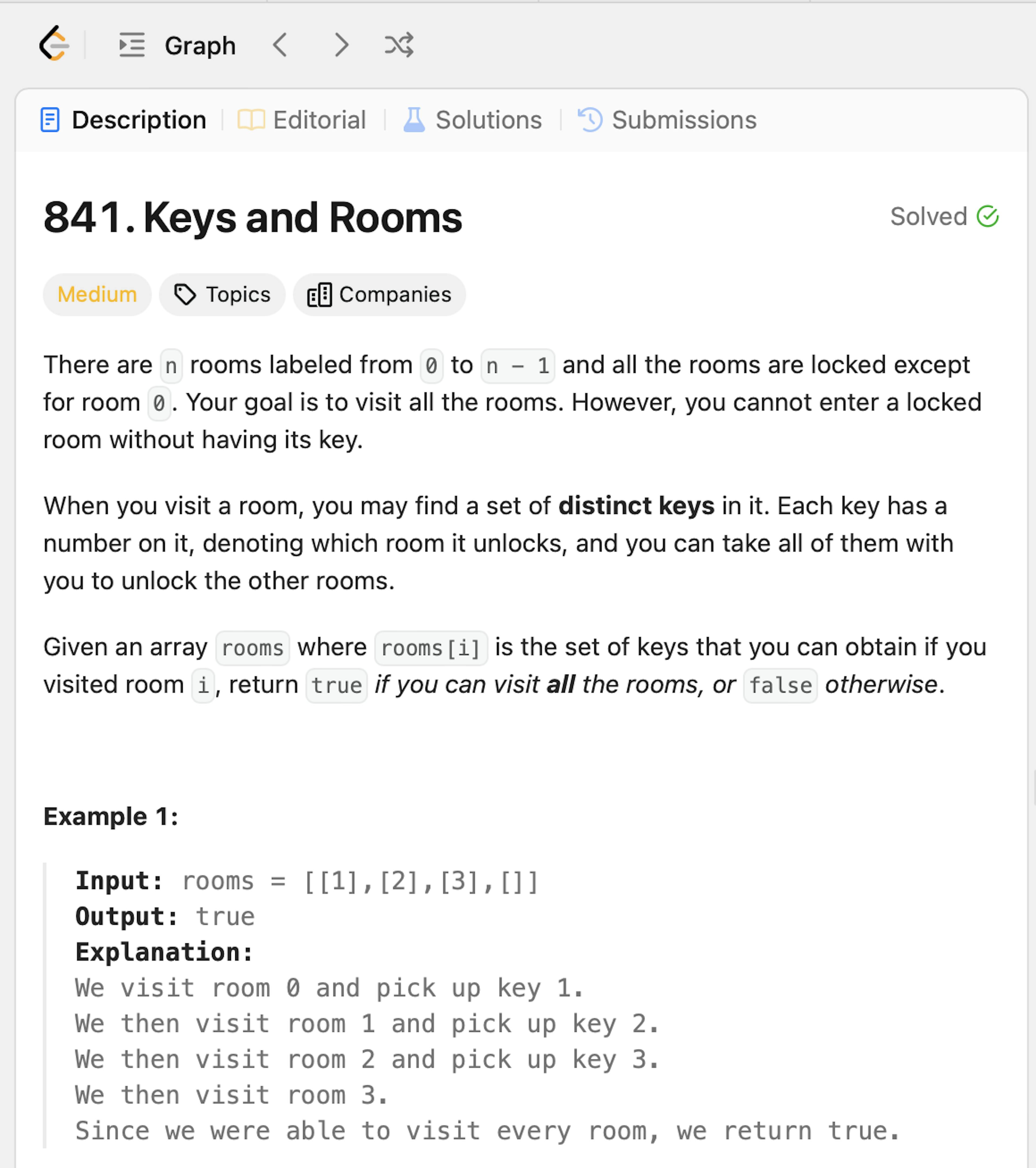Expand the Topics tag list

[222, 295]
